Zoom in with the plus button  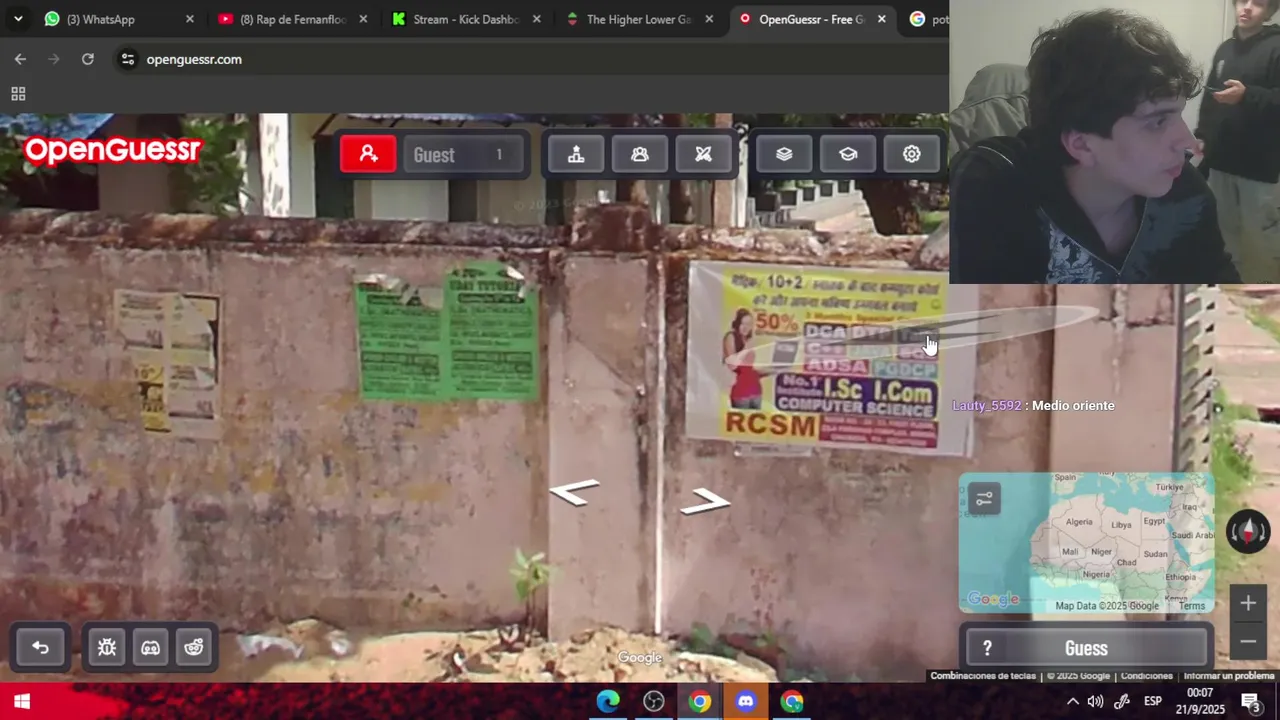click(x=1248, y=603)
